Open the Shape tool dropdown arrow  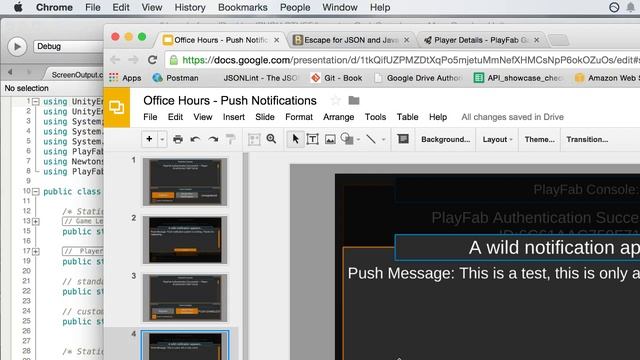pyautogui.click(x=358, y=140)
